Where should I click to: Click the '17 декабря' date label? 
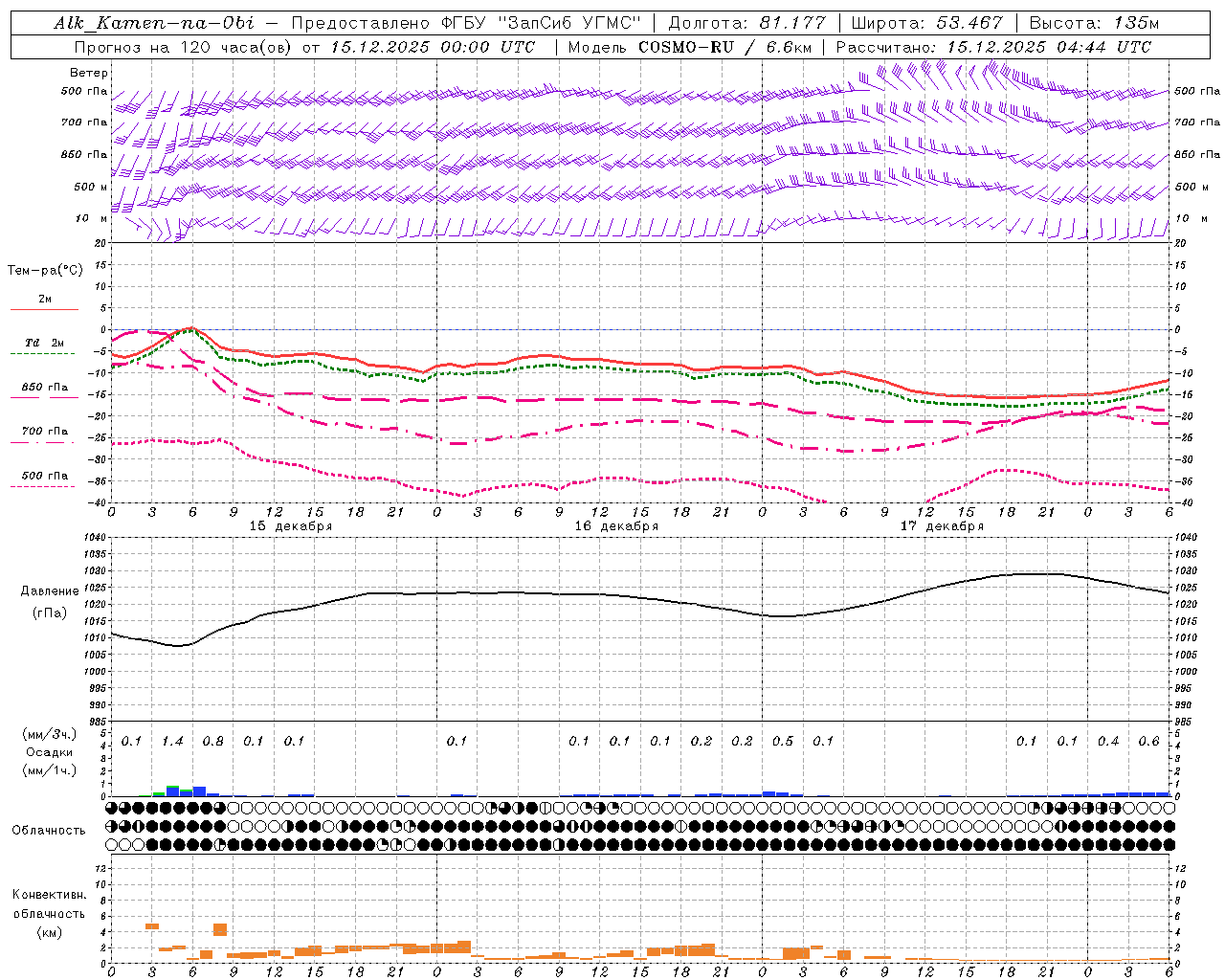[942, 526]
